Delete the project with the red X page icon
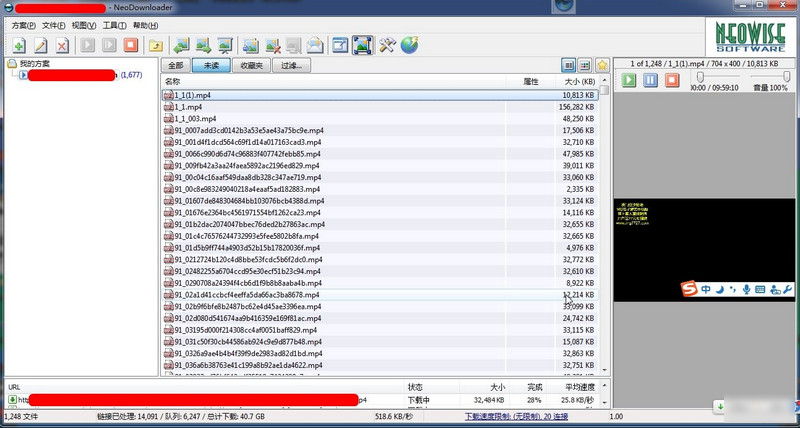This screenshot has width=800, height=428. point(62,46)
